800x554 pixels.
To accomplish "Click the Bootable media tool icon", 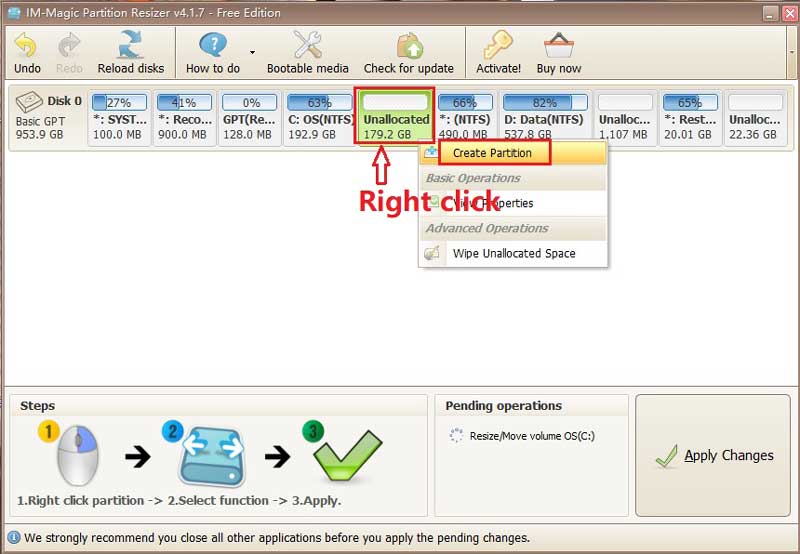I will [307, 44].
